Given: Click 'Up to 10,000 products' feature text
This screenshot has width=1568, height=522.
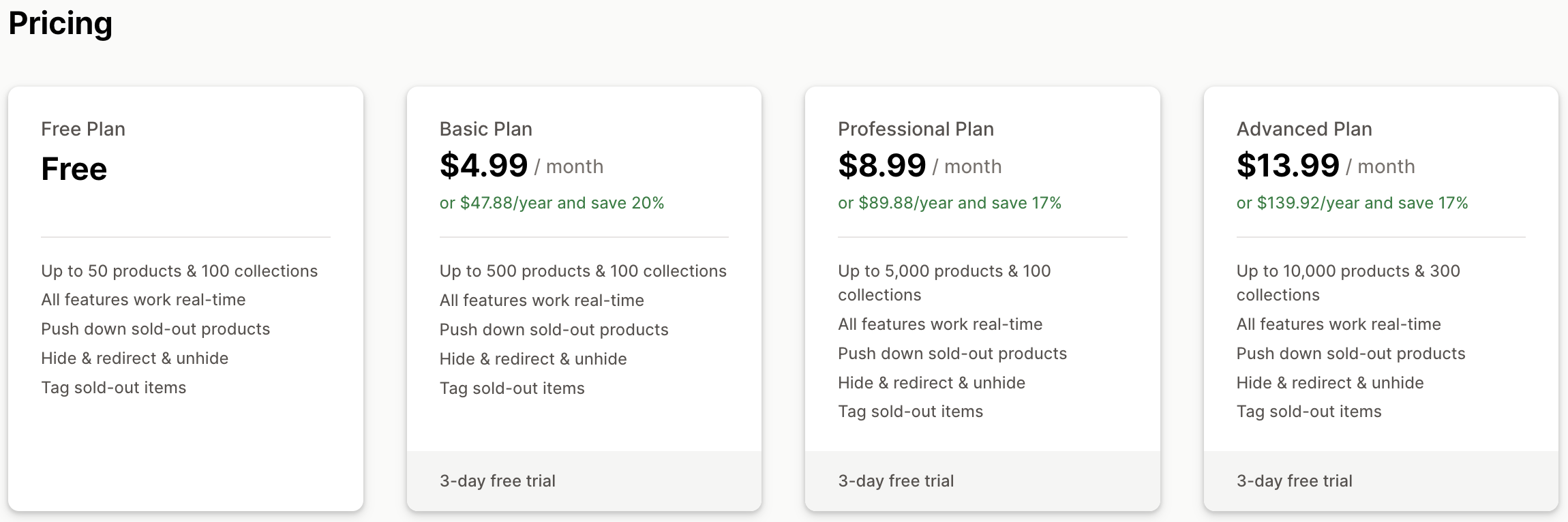Looking at the screenshot, I should tap(1348, 283).
